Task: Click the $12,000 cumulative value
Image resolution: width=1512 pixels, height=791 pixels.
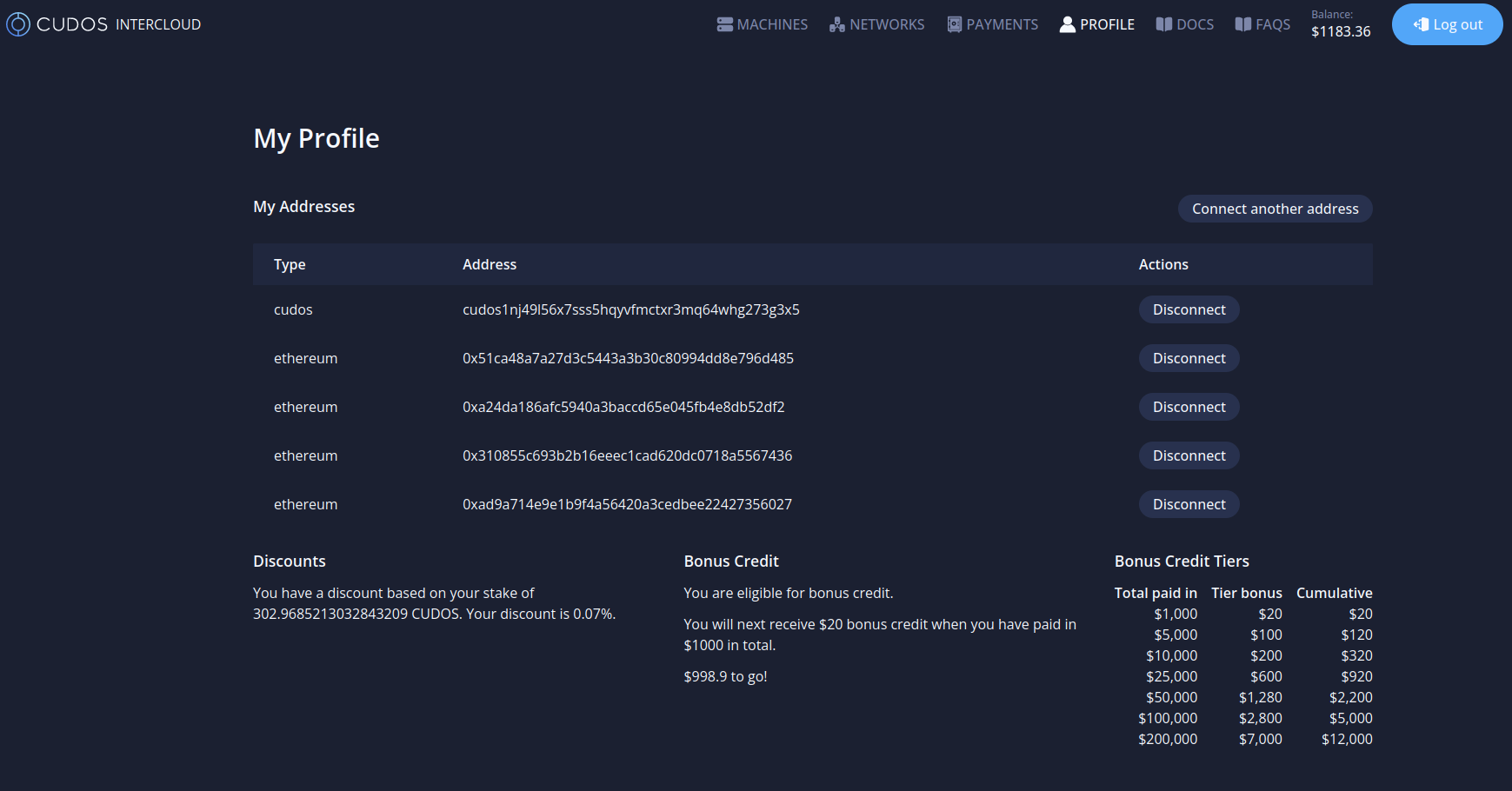Action: [1347, 739]
